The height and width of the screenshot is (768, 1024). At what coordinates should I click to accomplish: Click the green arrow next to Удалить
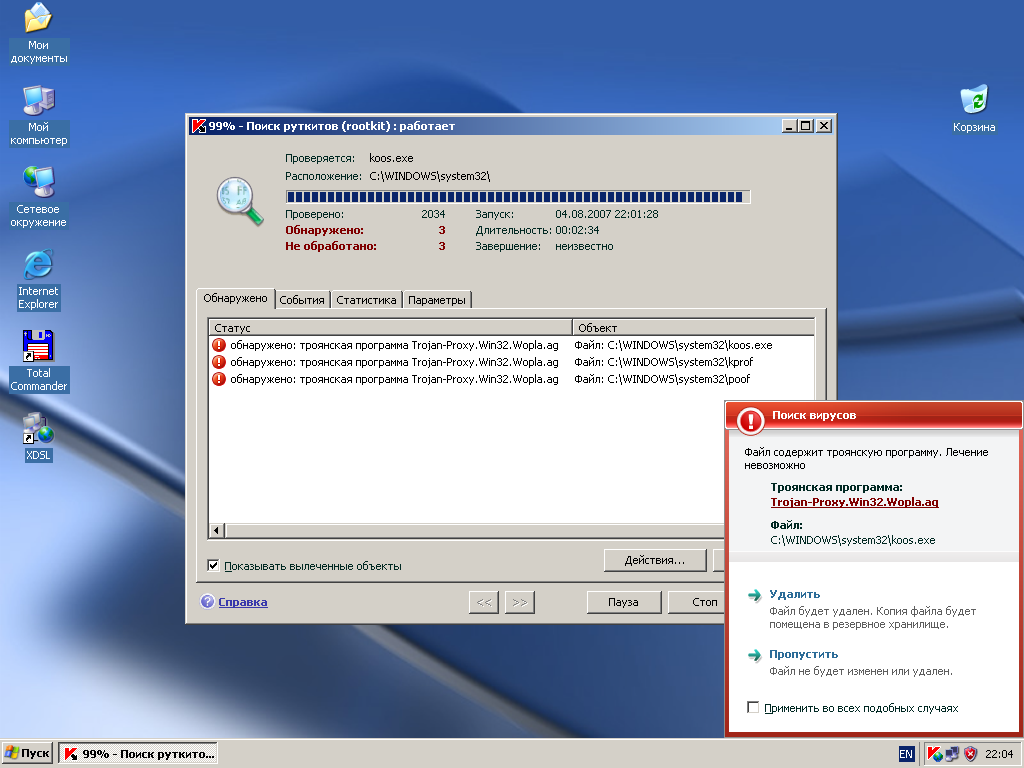(x=754, y=595)
